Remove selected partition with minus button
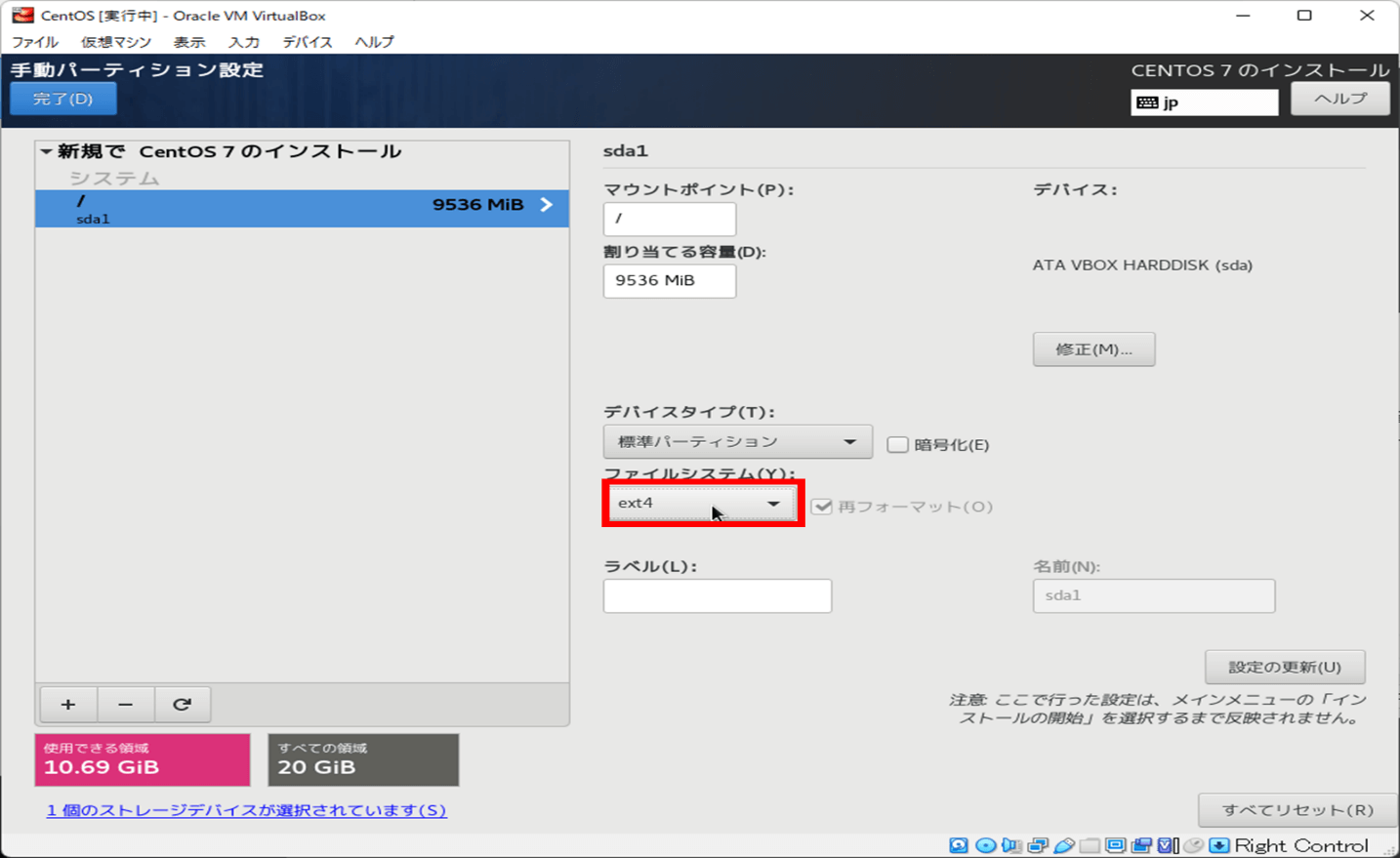Viewport: 1400px width, 858px height. point(125,704)
